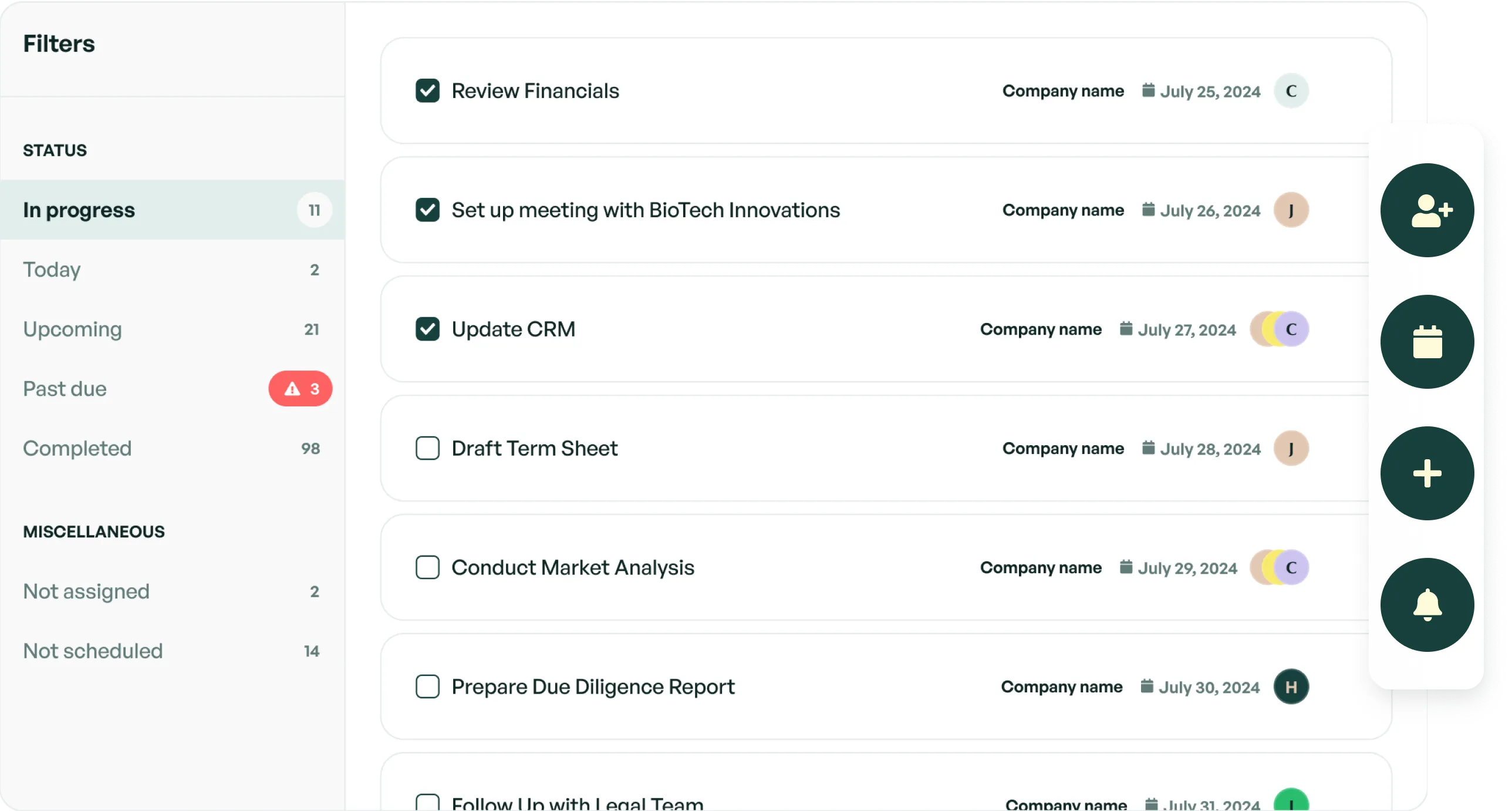1512x811 pixels.
Task: Click Company name on Update CRM row
Action: (x=1040, y=329)
